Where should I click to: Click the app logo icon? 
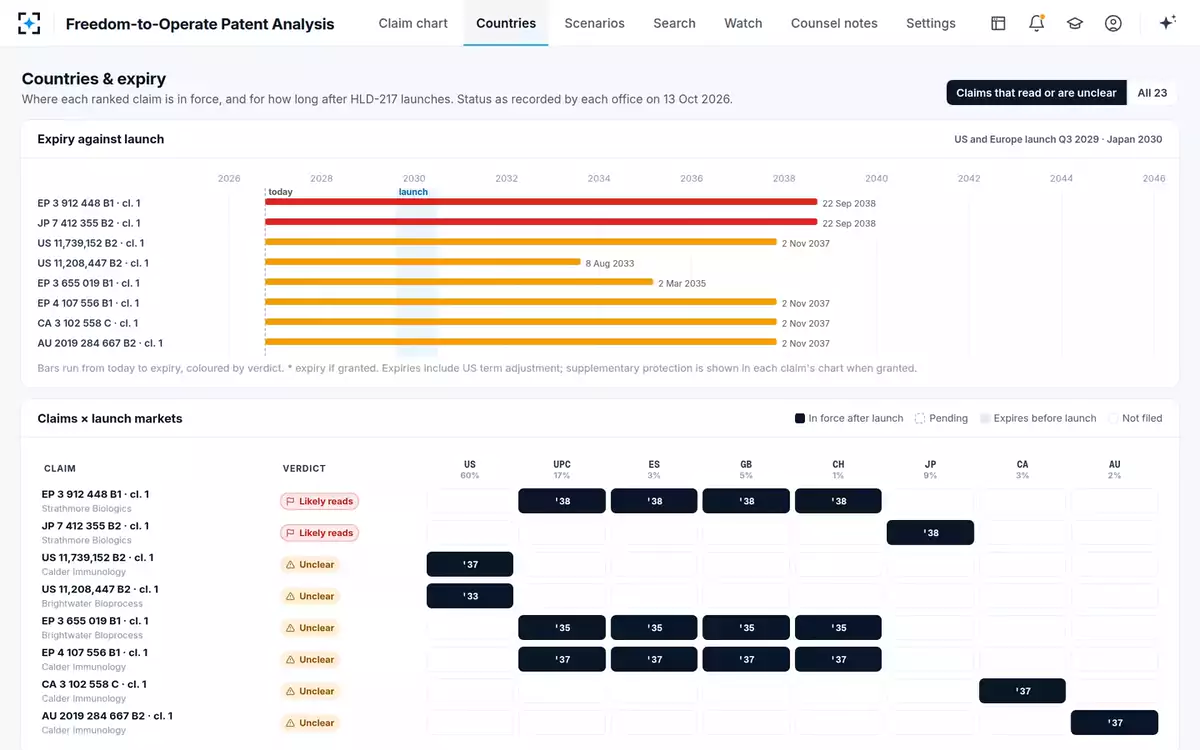pyautogui.click(x=29, y=23)
